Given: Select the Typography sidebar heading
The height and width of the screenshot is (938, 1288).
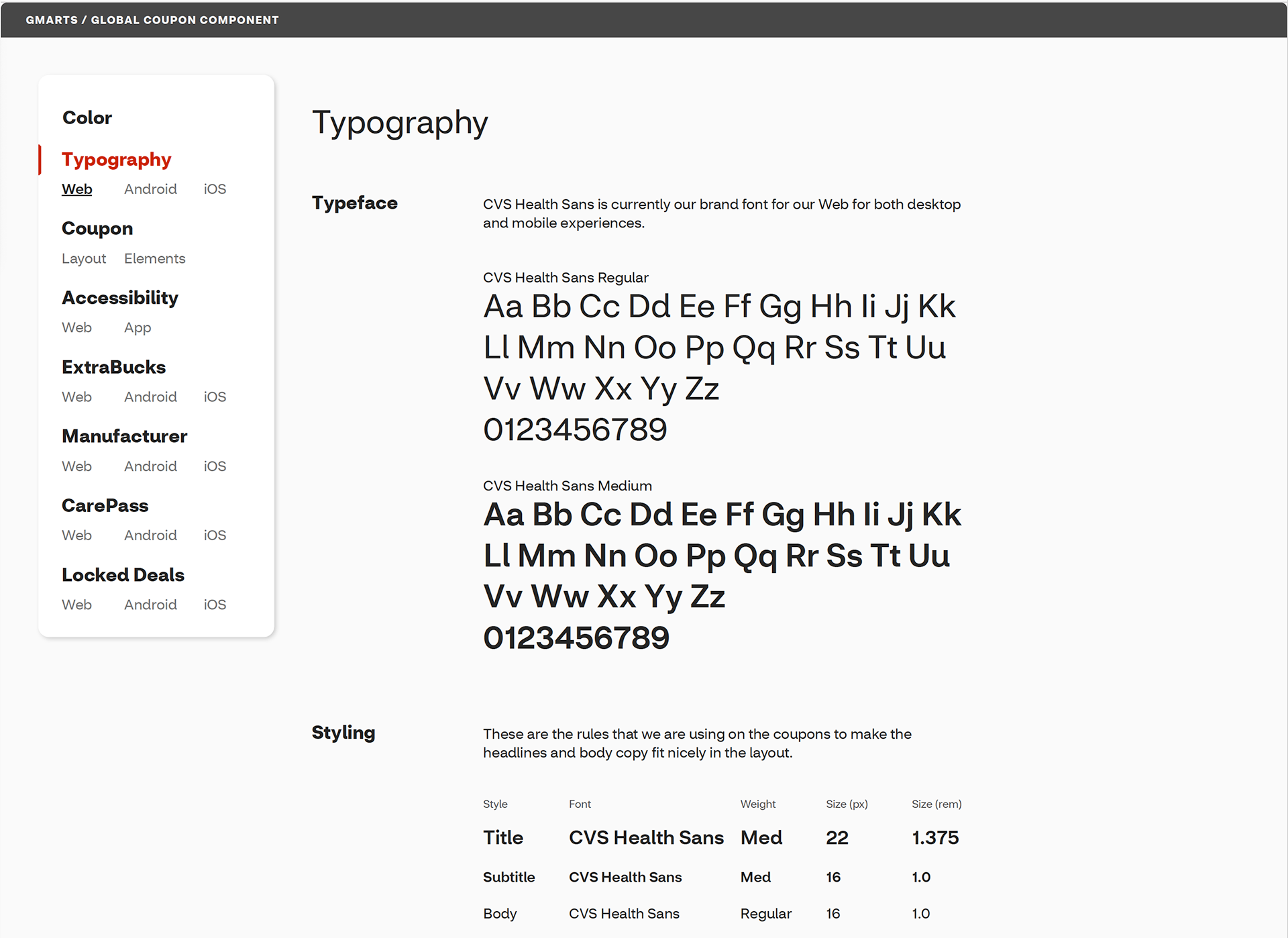Looking at the screenshot, I should (x=117, y=160).
